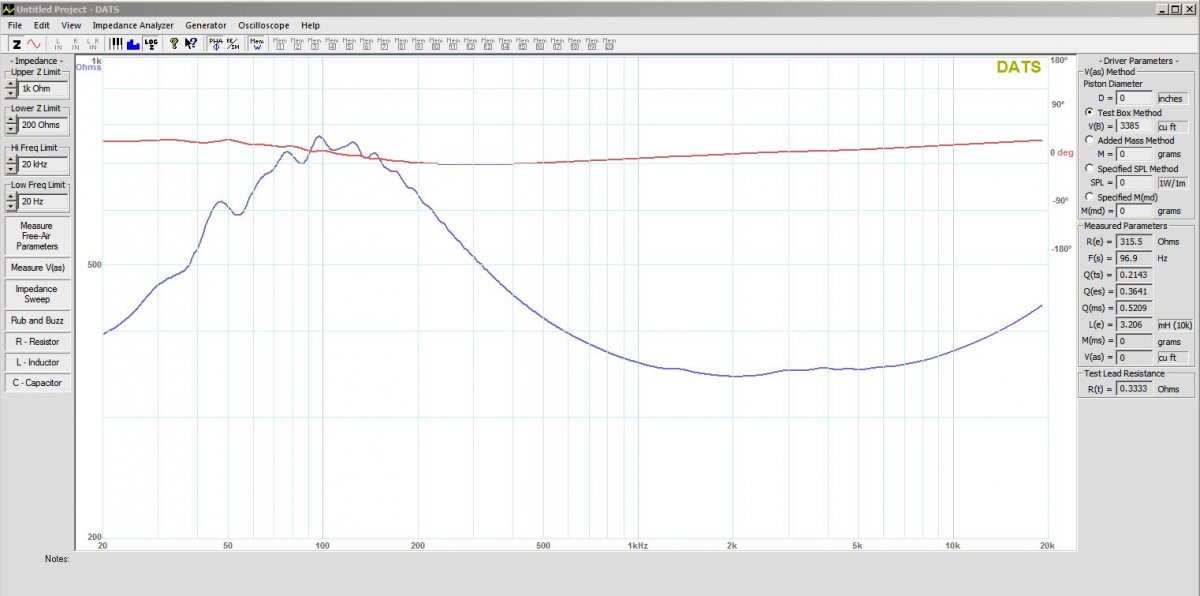Select Mem 4 slot icon
This screenshot has width=1200, height=596.
point(332,44)
